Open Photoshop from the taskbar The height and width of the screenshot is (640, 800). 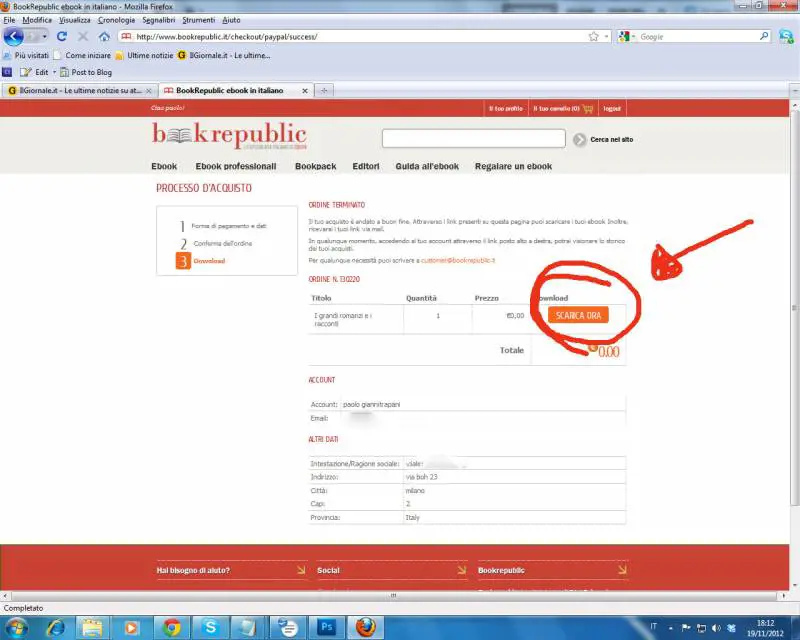[327, 627]
